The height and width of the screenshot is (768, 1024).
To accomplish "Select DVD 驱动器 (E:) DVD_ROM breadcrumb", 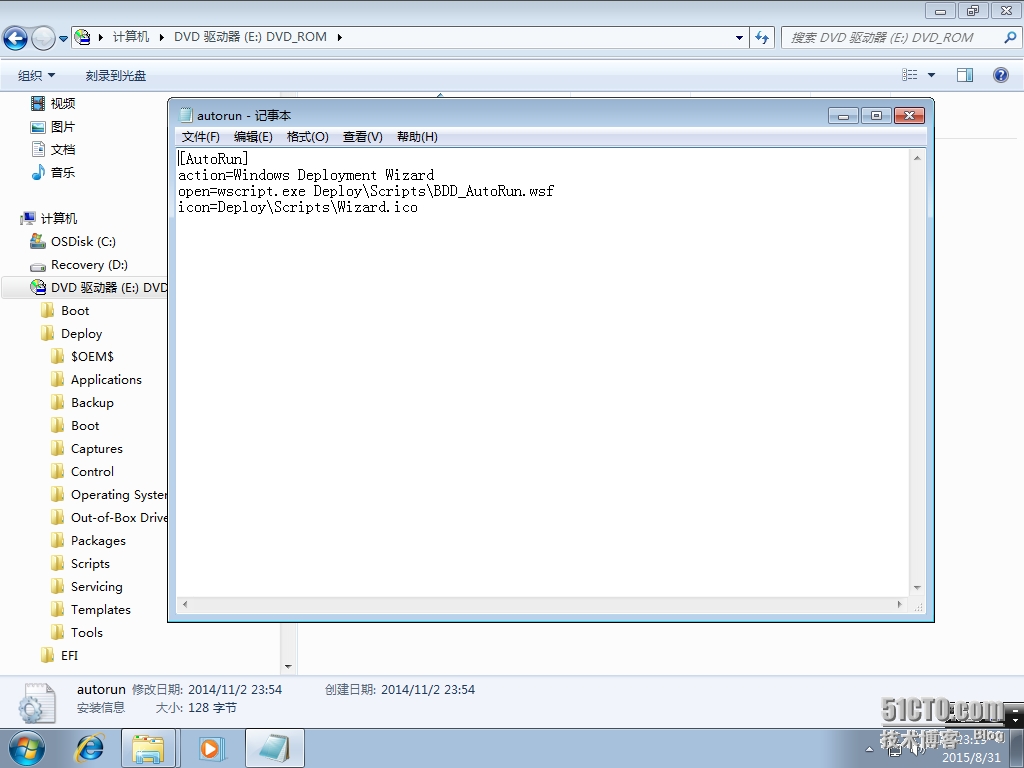I will tap(250, 37).
